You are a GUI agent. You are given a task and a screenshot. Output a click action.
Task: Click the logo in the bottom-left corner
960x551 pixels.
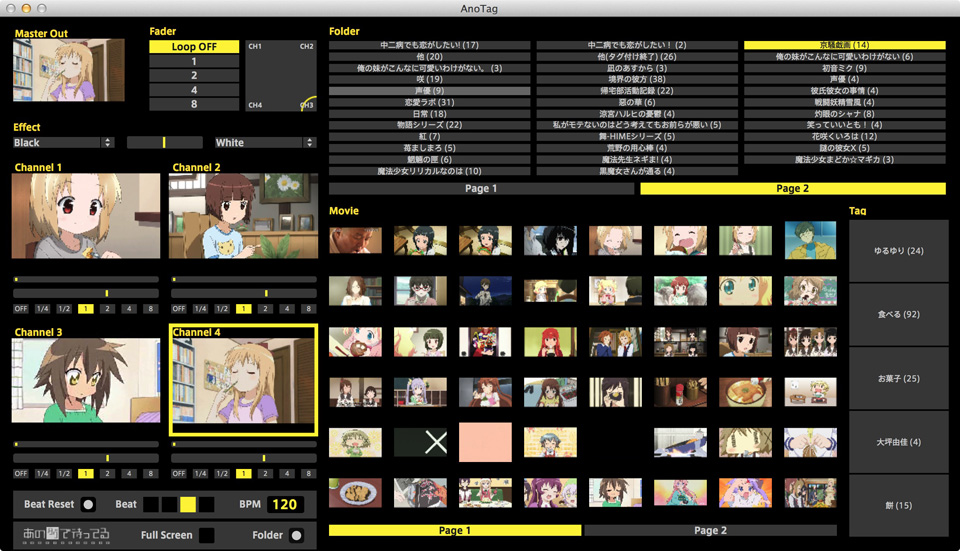click(64, 535)
